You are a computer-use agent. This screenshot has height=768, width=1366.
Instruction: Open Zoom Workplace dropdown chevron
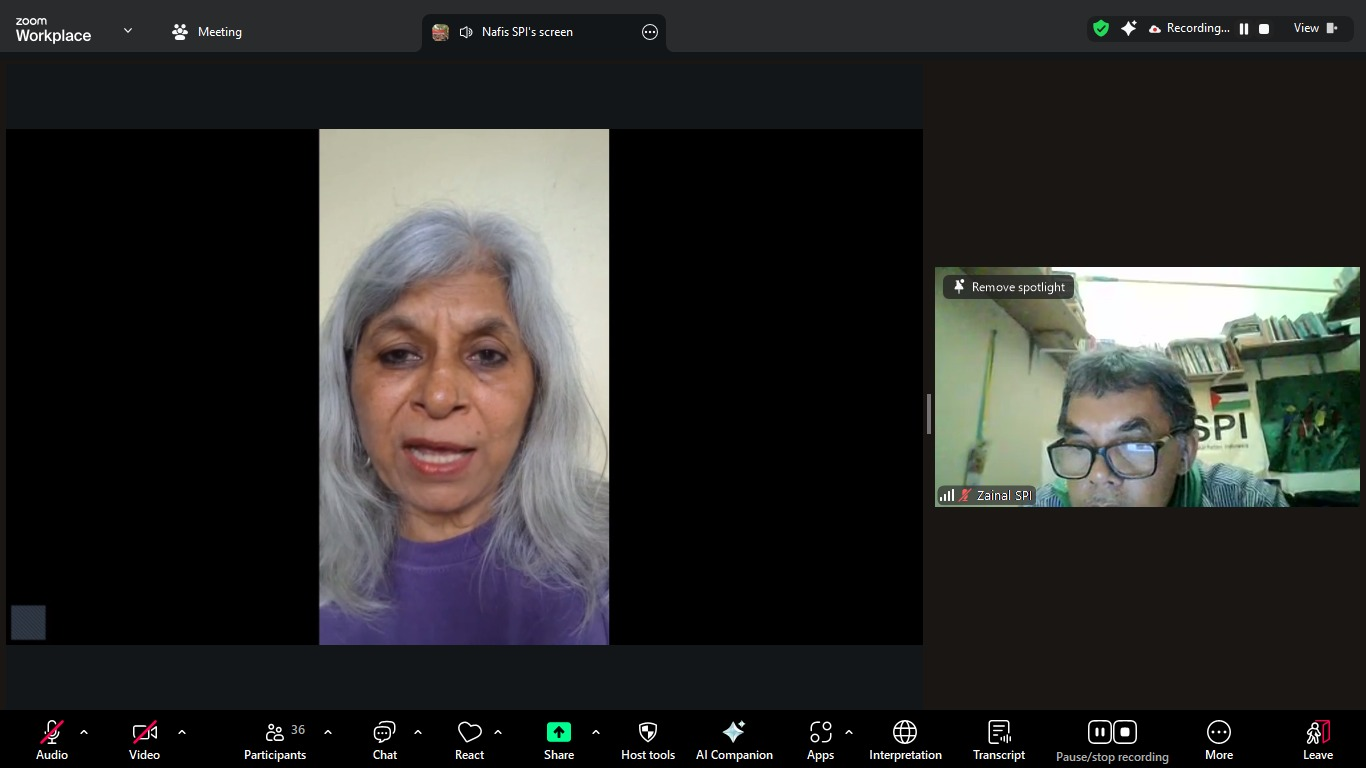[128, 31]
